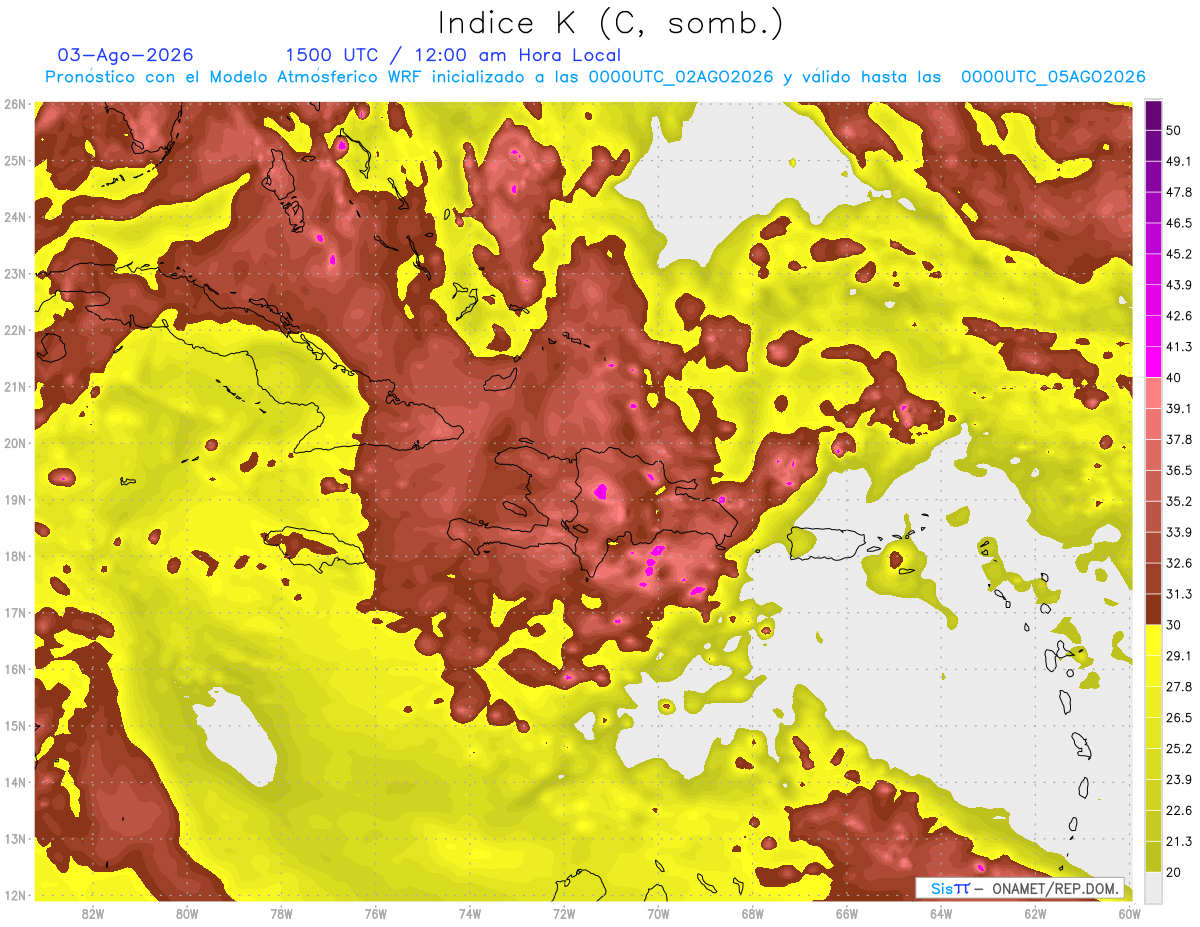Screen dimensions: 1200x927
Task: Click the "45.2" color scale label
Action: tap(1178, 253)
